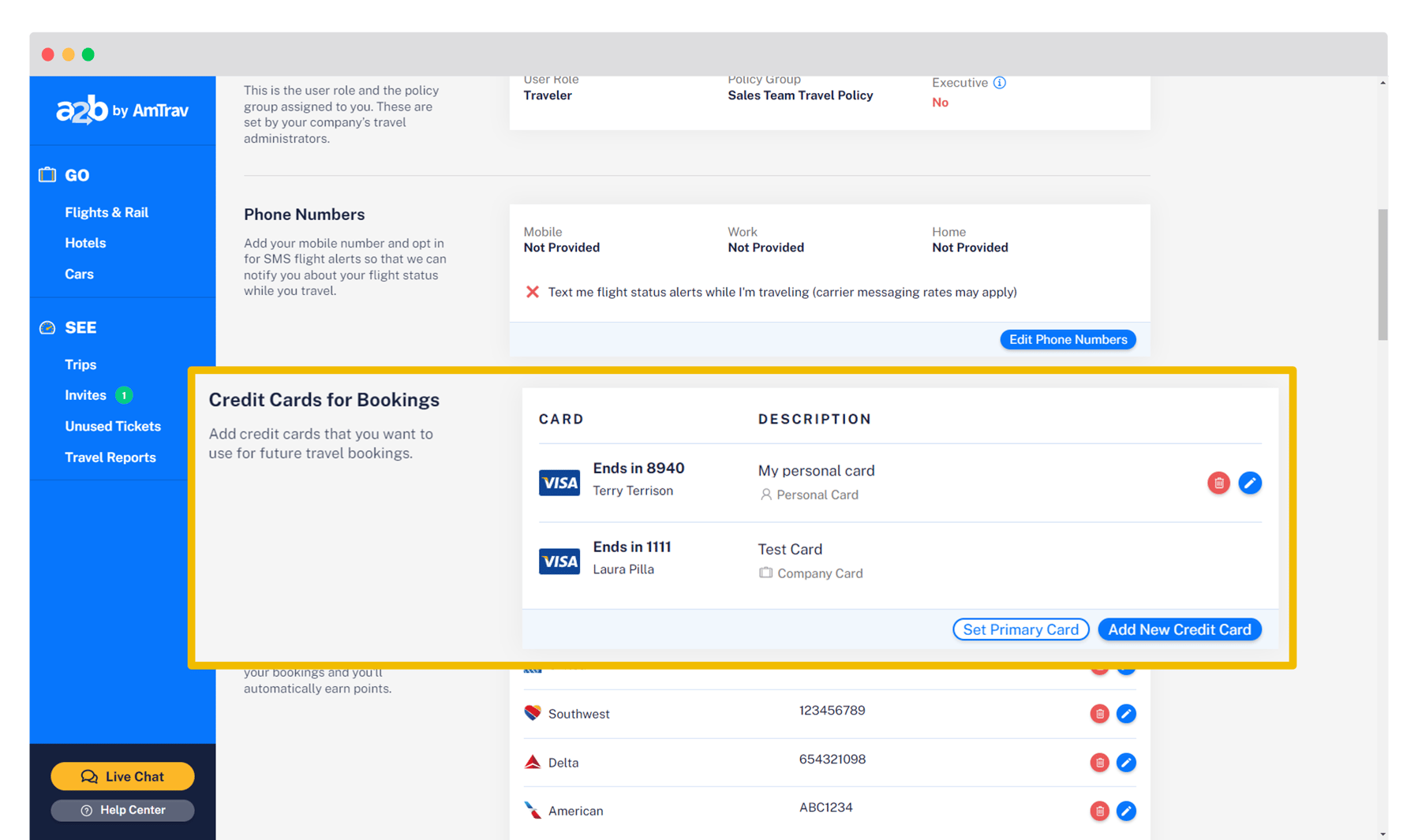Open Travel Reports
This screenshot has height=840, width=1418.
click(x=110, y=457)
